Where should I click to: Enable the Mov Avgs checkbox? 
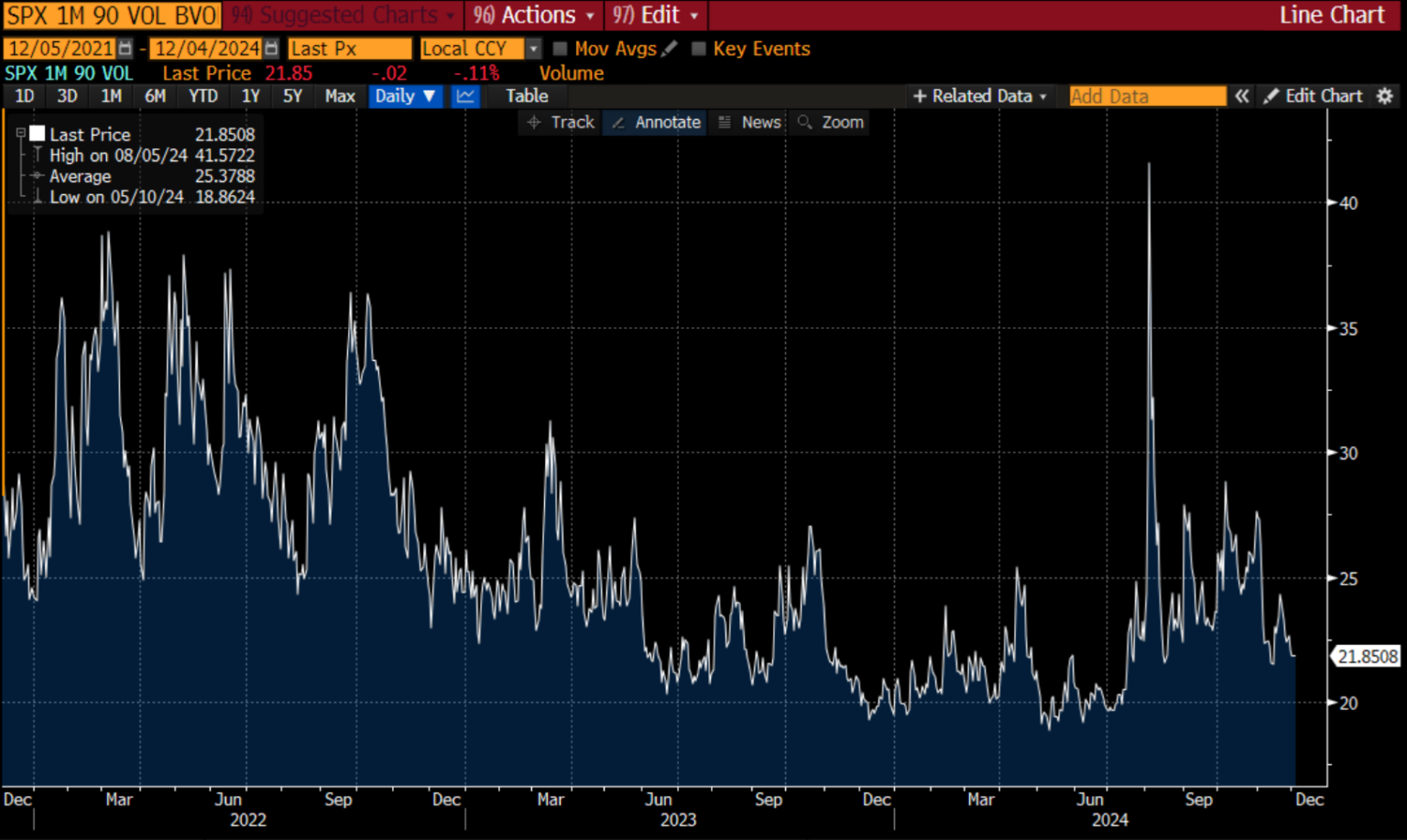tap(561, 49)
